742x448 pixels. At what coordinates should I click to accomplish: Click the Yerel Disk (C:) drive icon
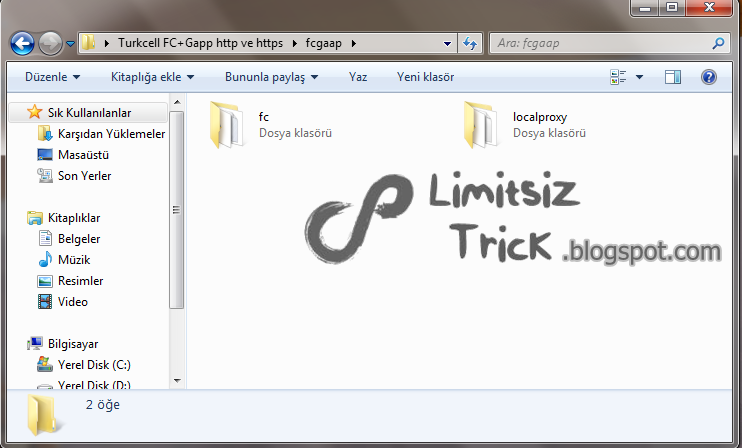[x=44, y=364]
